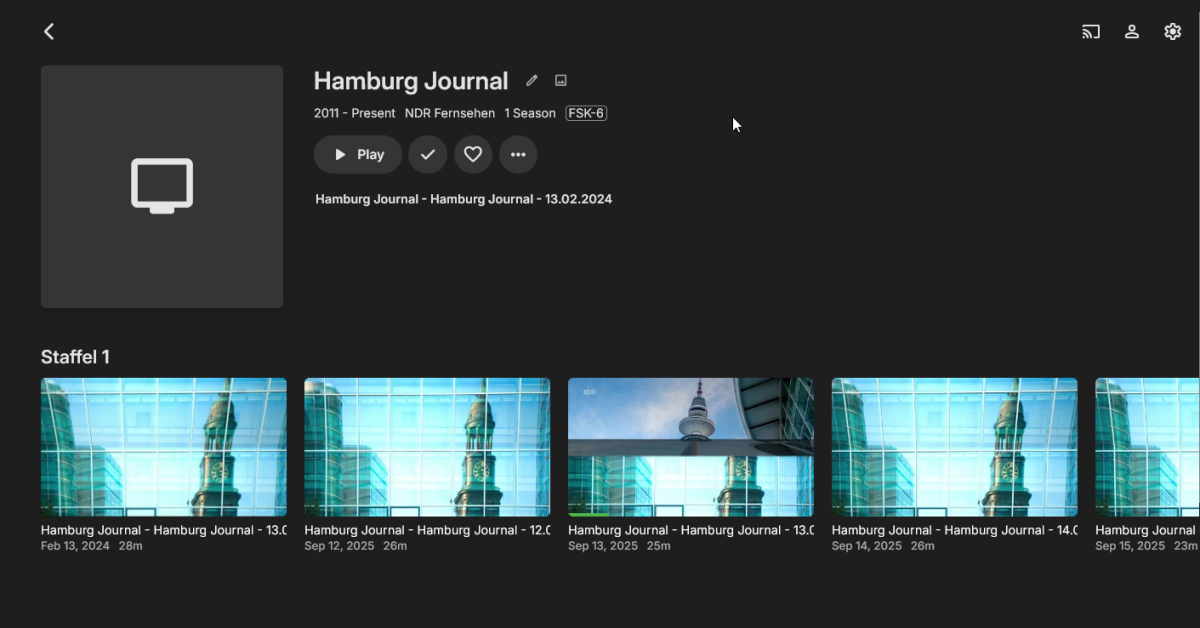
Task: Open the Feb 13, 2024 episode thumbnail
Action: pyautogui.click(x=164, y=447)
